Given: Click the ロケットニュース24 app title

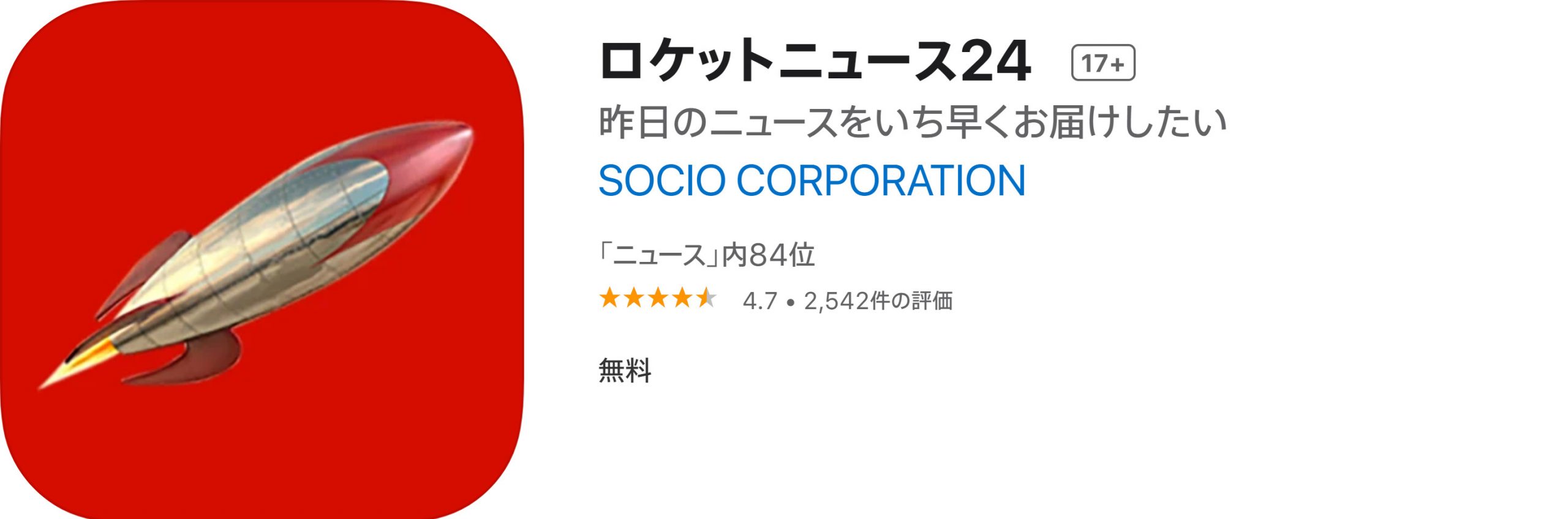Looking at the screenshot, I should 815,61.
